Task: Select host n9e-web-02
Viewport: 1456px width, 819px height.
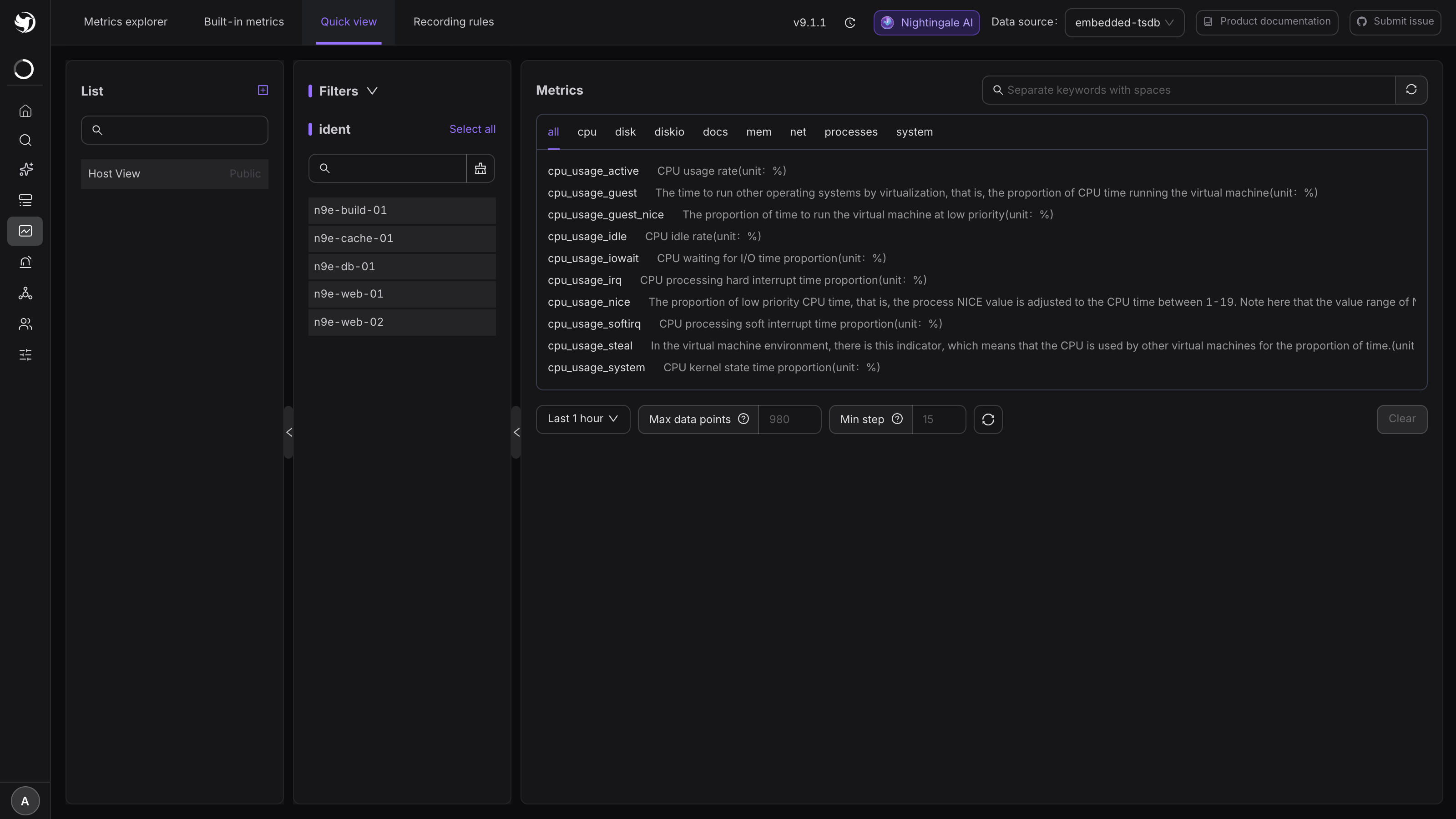Action: click(x=402, y=322)
